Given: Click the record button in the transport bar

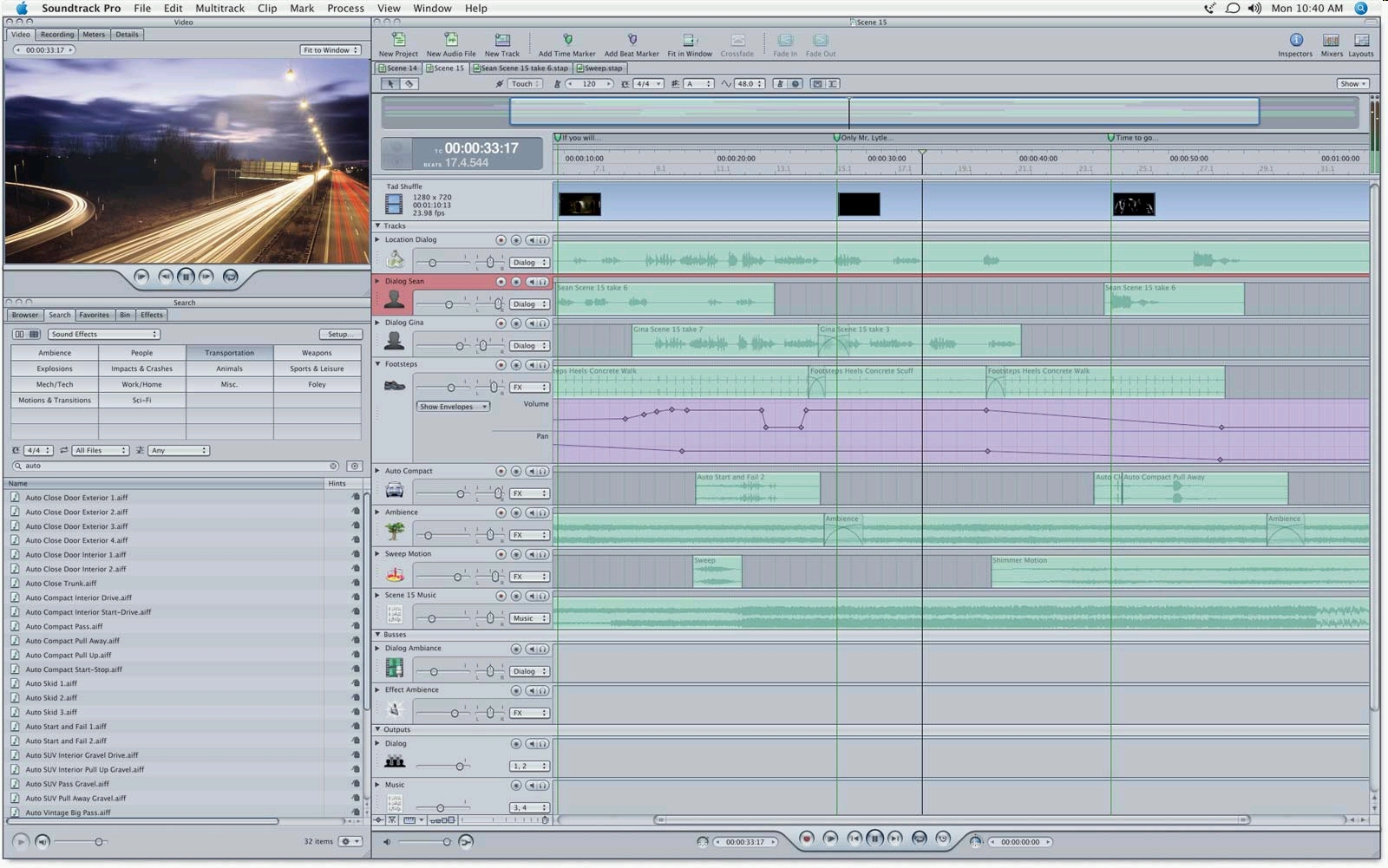Looking at the screenshot, I should coord(807,839).
